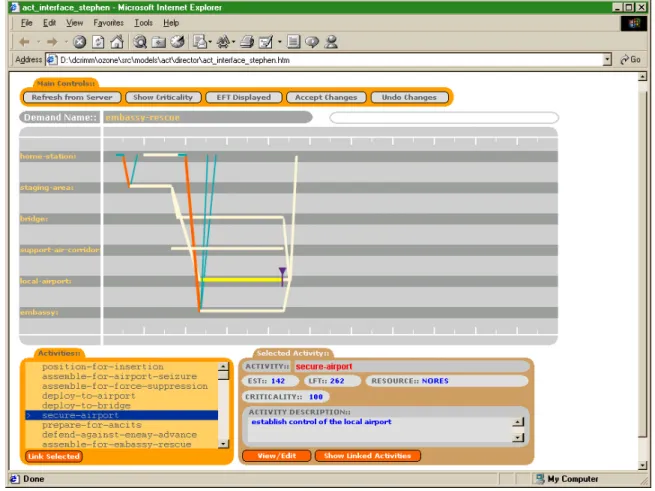Click the Windows flag logo icon
Screen dimensions: 655x491
tap(634, 23)
